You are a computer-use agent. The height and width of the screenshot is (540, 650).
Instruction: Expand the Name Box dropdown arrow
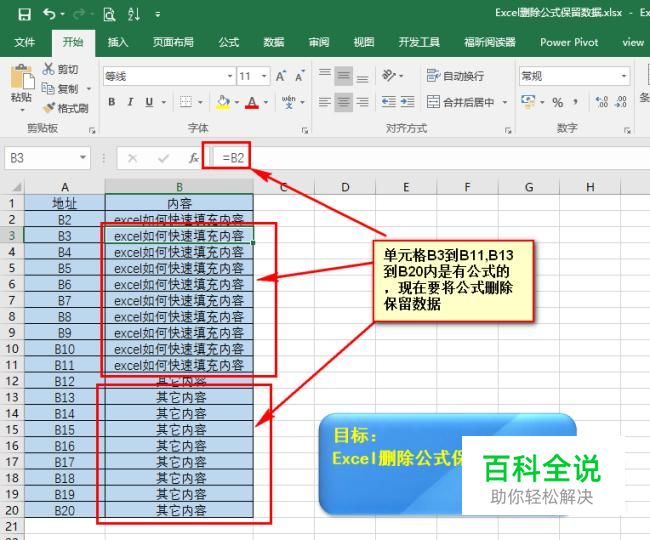click(83, 157)
